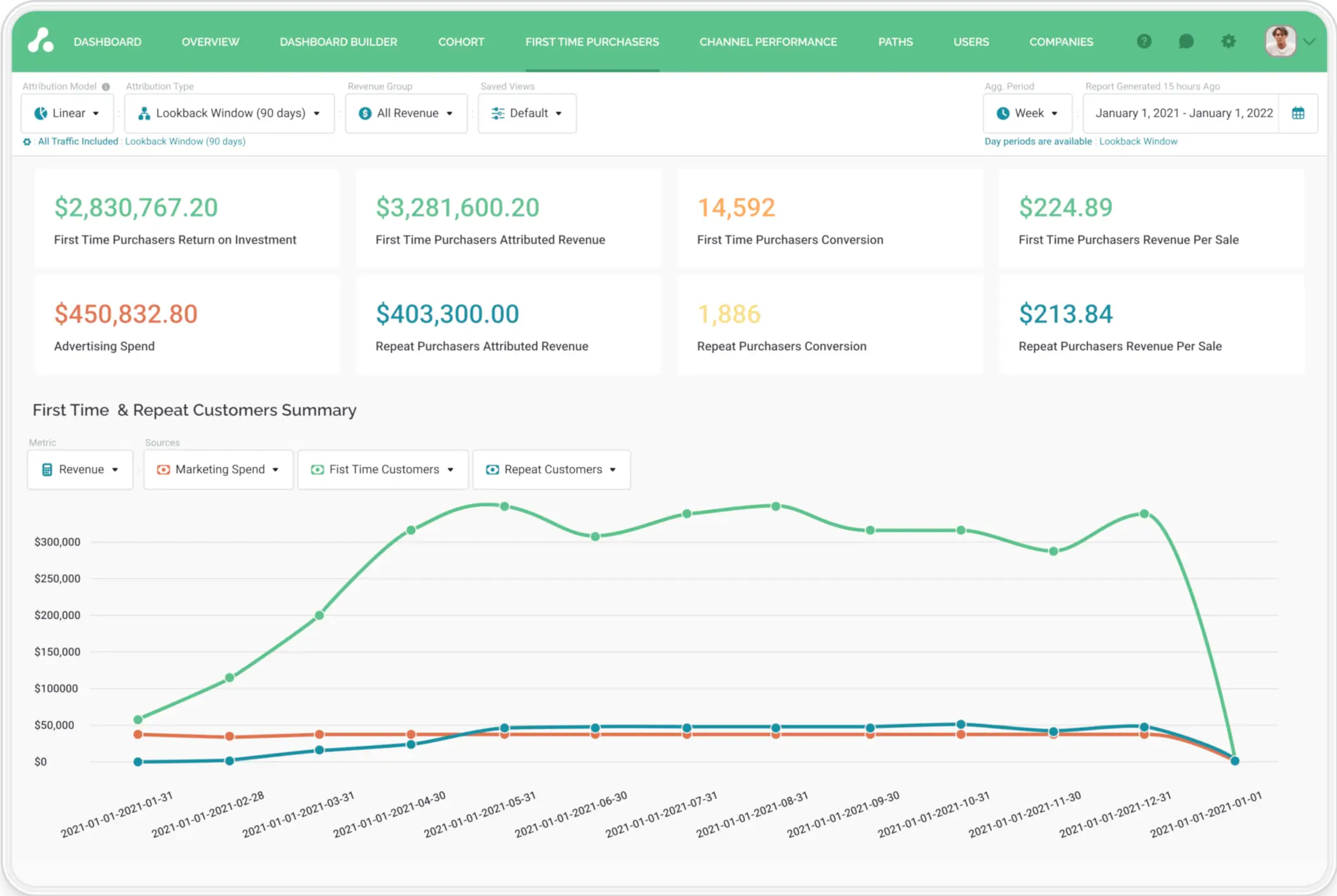Toggle the Repeat Customers series

551,470
